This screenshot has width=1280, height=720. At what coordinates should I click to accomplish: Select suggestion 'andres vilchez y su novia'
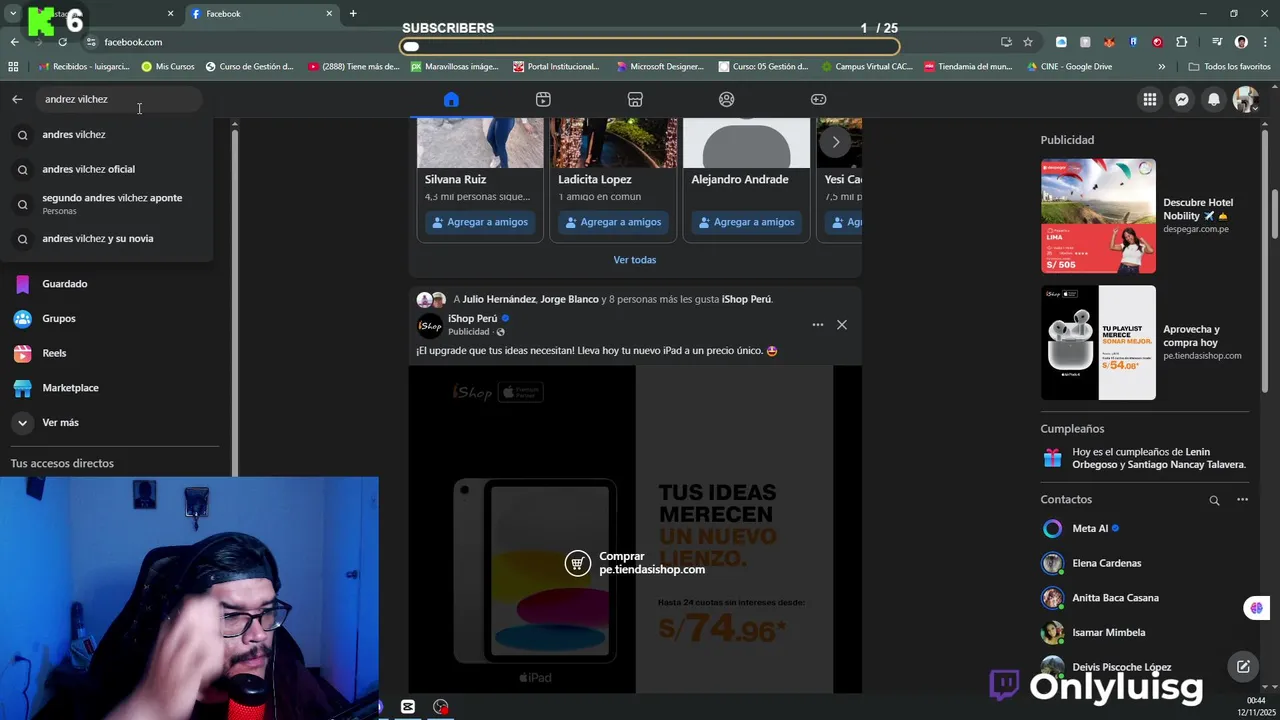tap(107, 239)
